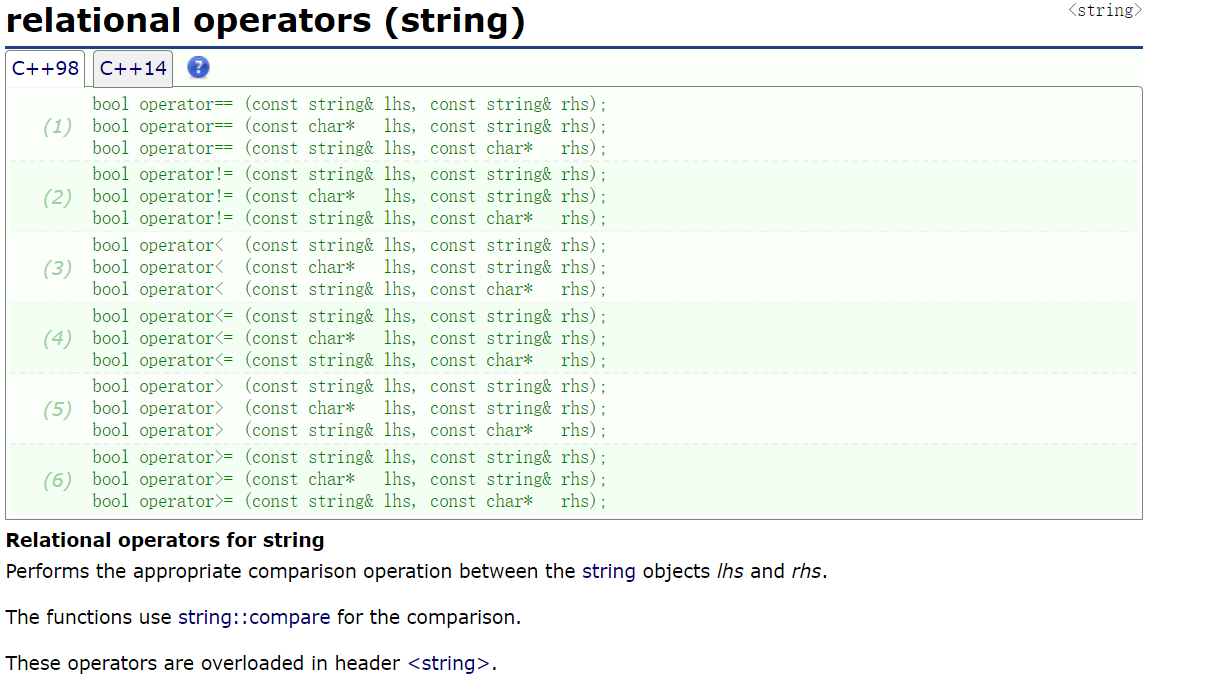Click the (4) marker beside operator<= overloads
This screenshot has width=1216, height=679.
[x=58, y=338]
